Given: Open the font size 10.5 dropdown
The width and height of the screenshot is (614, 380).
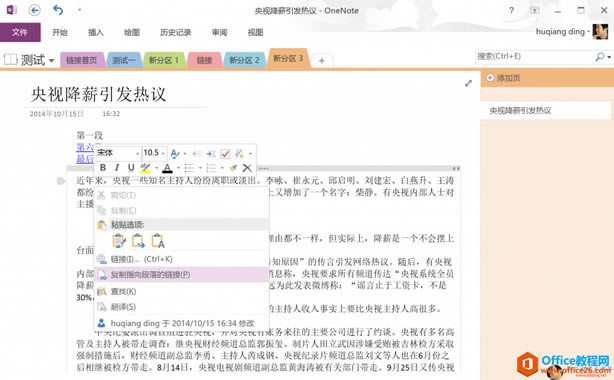Looking at the screenshot, I should (154, 153).
